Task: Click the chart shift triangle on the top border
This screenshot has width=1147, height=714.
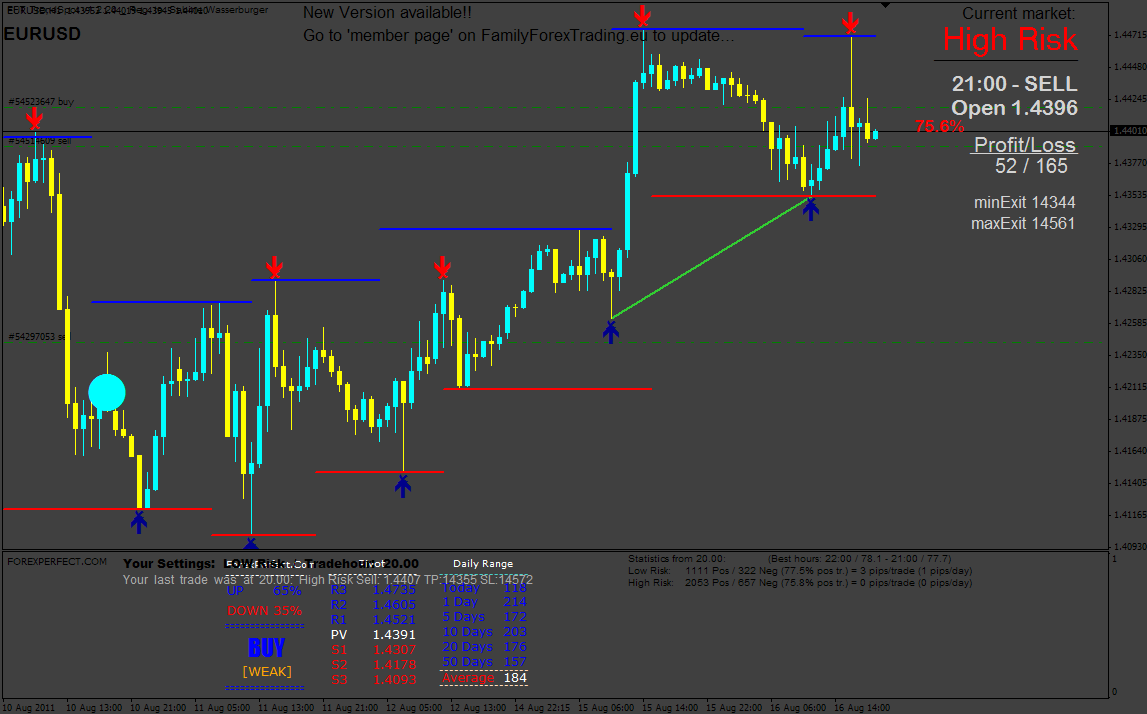Action: point(886,5)
